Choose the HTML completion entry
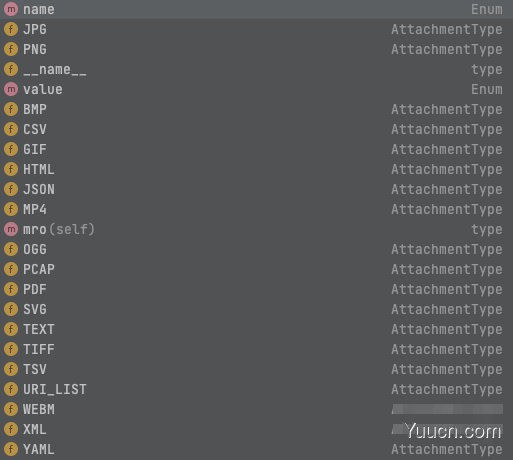 click(x=256, y=169)
